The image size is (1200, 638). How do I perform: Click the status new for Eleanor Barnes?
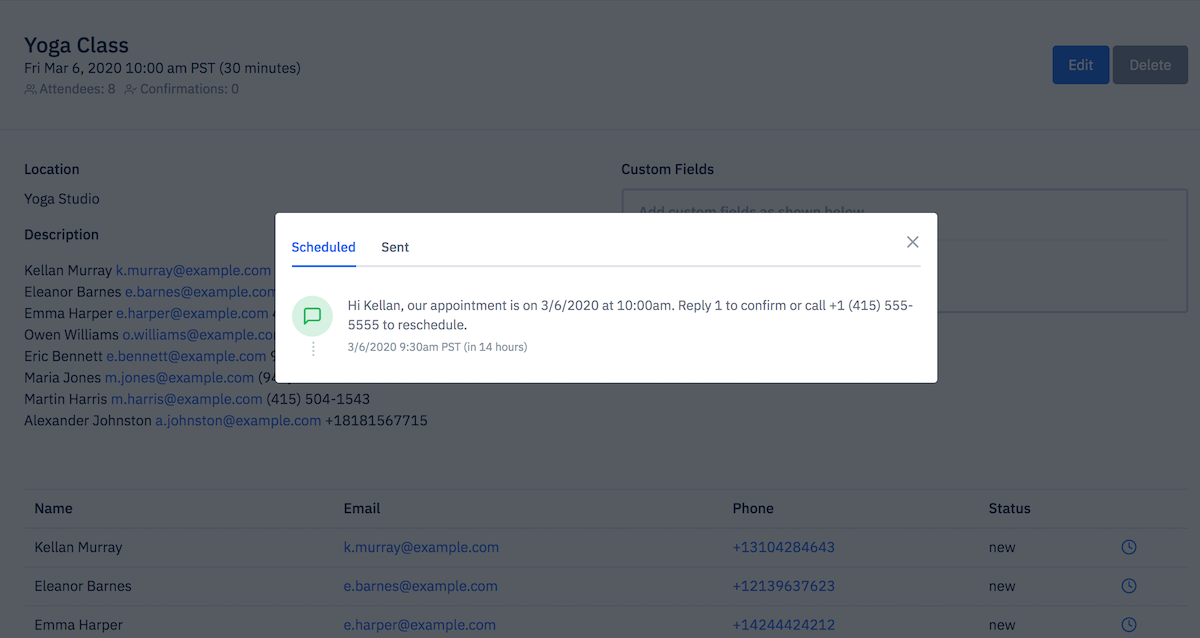pyautogui.click(x=1002, y=586)
